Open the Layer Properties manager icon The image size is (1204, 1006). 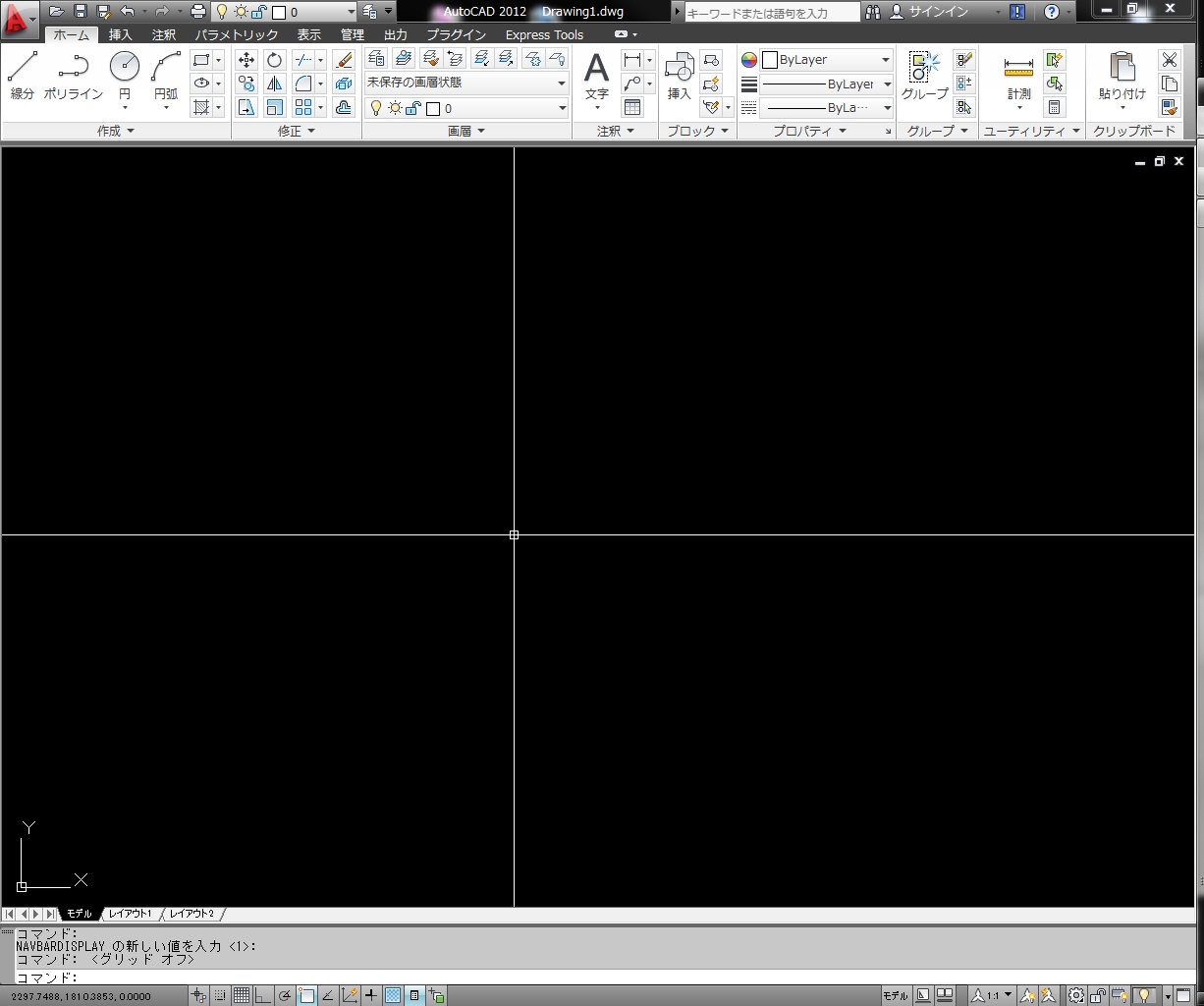376,59
